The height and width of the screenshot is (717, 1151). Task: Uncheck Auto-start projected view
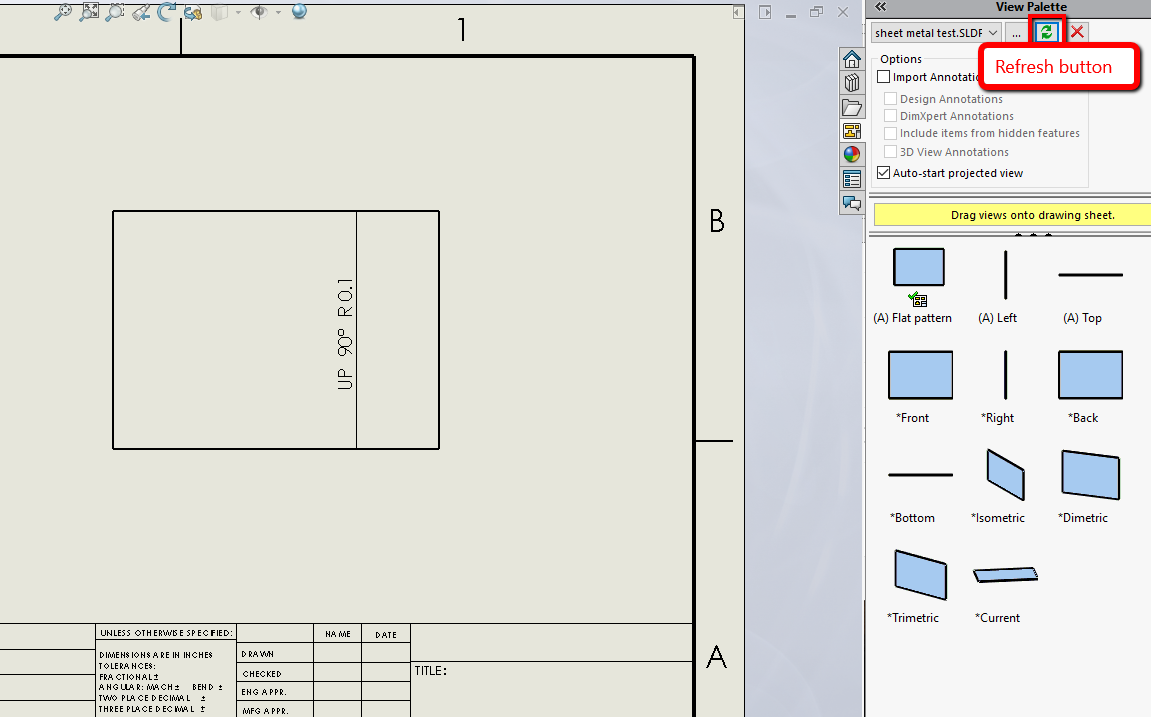883,173
